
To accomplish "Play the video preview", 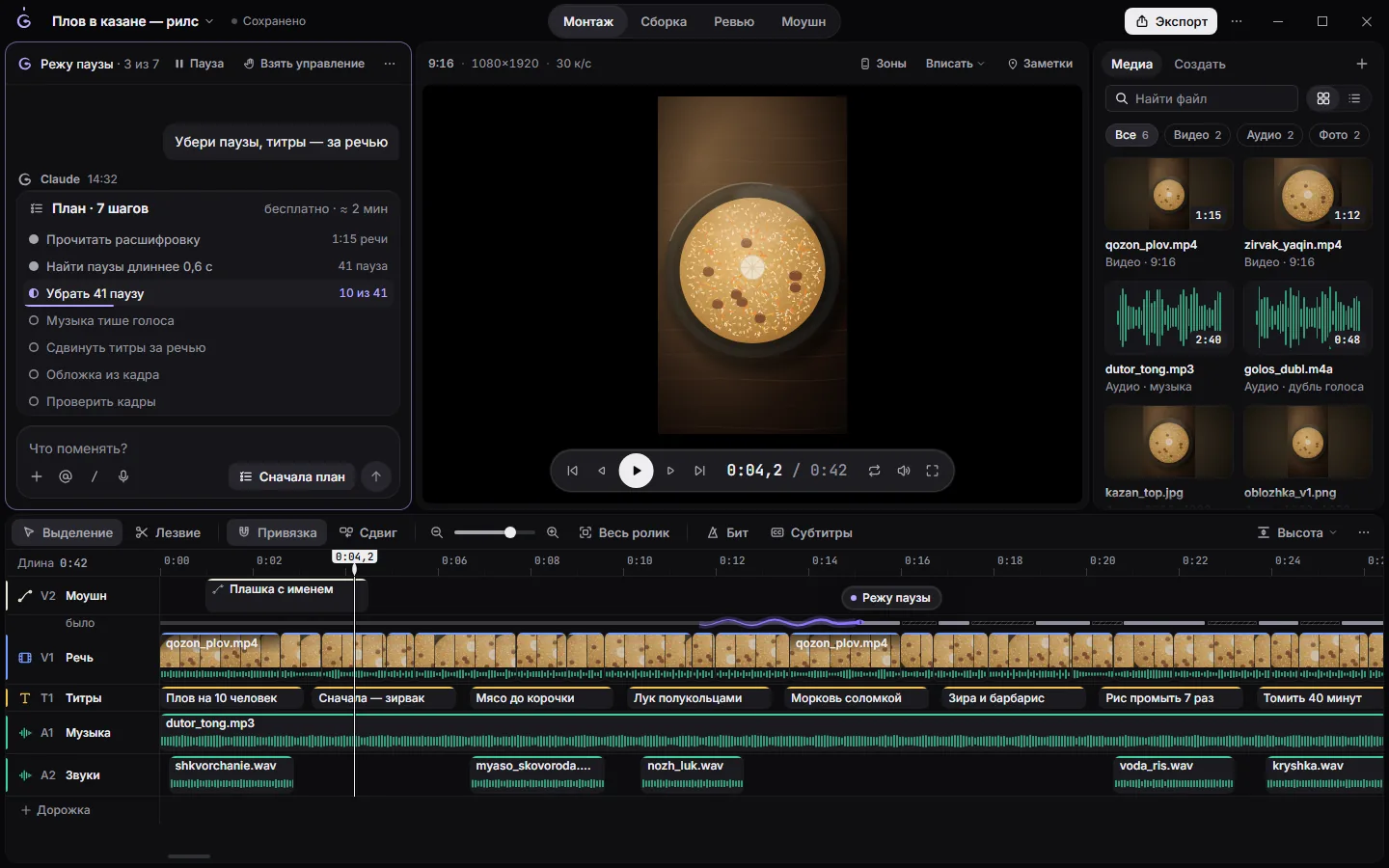I will [x=636, y=471].
